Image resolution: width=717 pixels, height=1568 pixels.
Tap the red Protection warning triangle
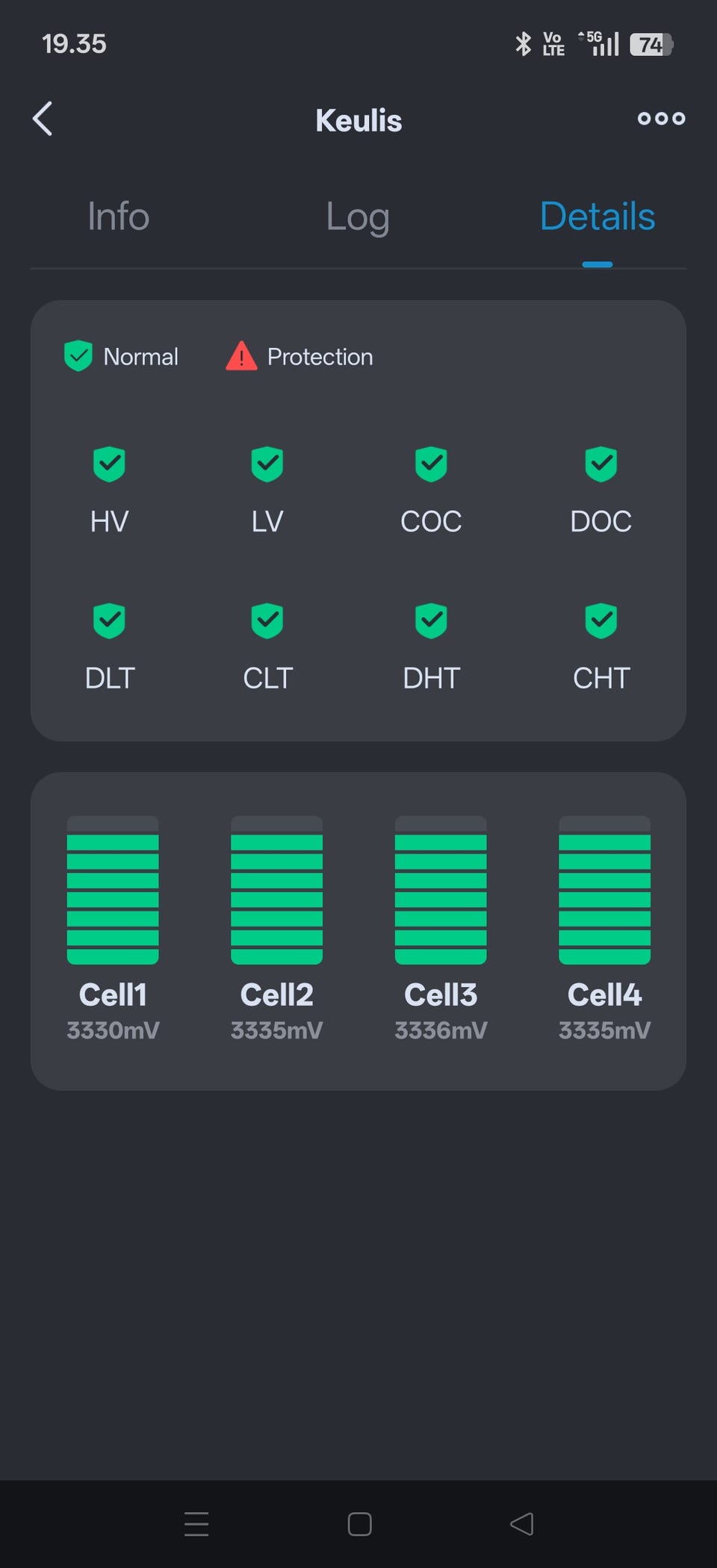pos(241,356)
